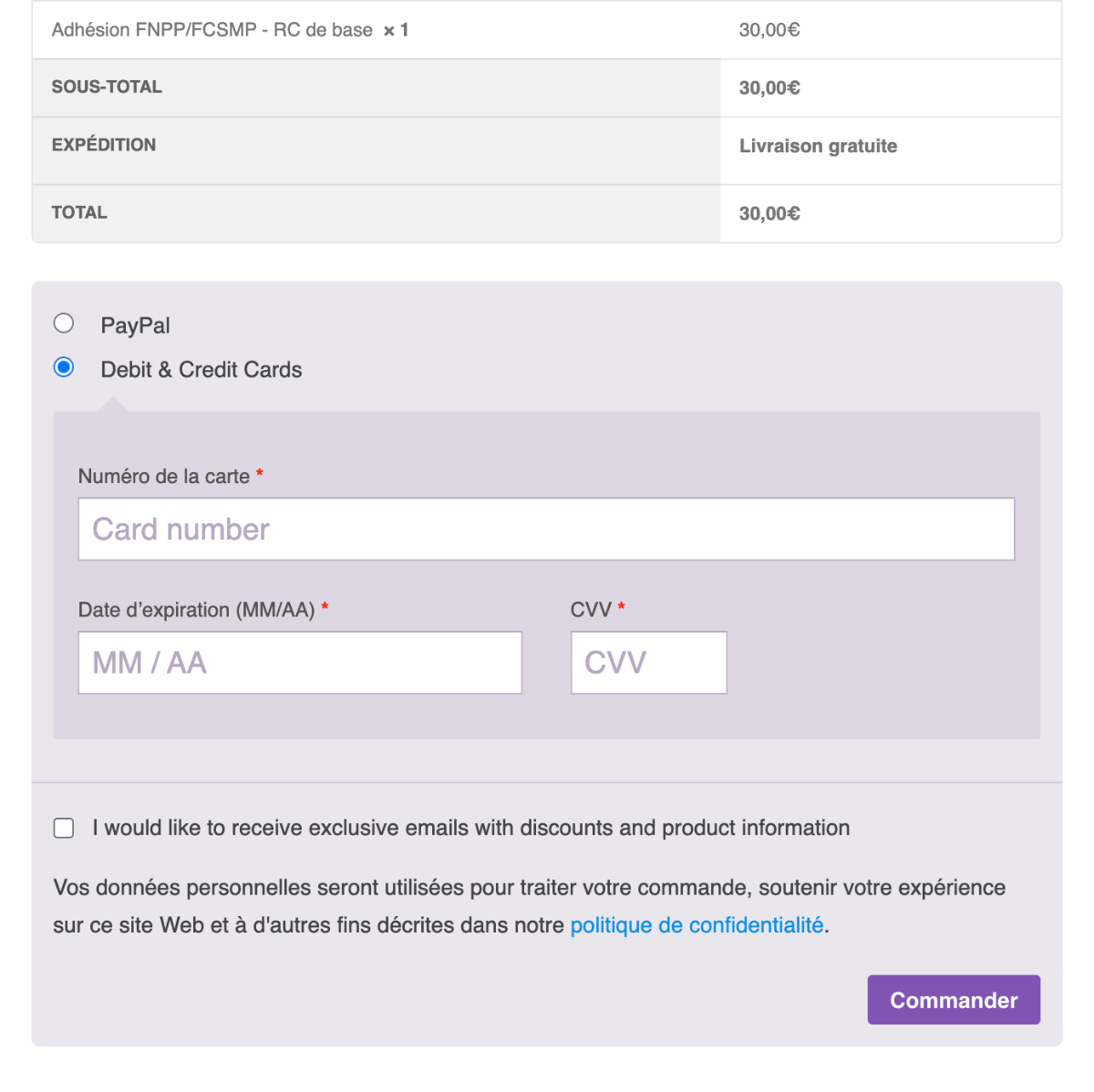Click the 'Adhésion FNPP/FCSMP - RC de base' item
Image resolution: width=1094 pixels, height=1092 pixels.
(212, 30)
